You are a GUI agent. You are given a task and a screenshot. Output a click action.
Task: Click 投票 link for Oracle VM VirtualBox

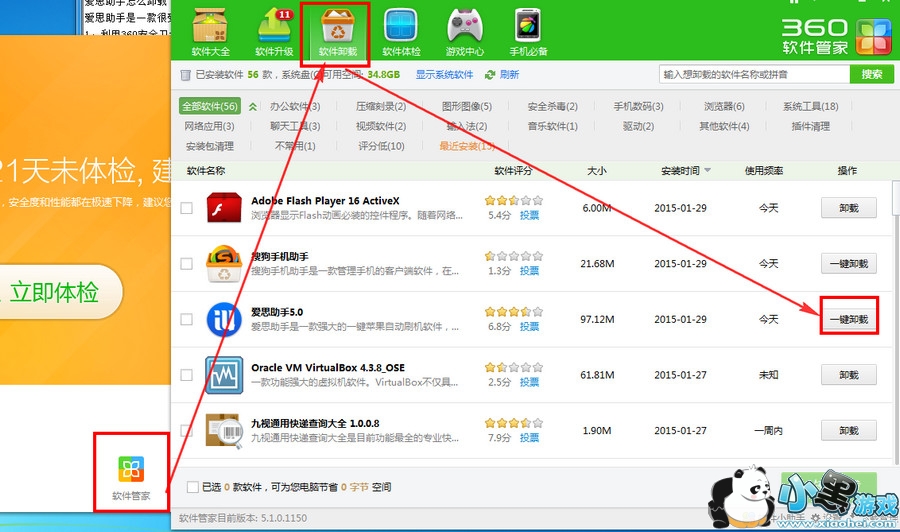529,382
